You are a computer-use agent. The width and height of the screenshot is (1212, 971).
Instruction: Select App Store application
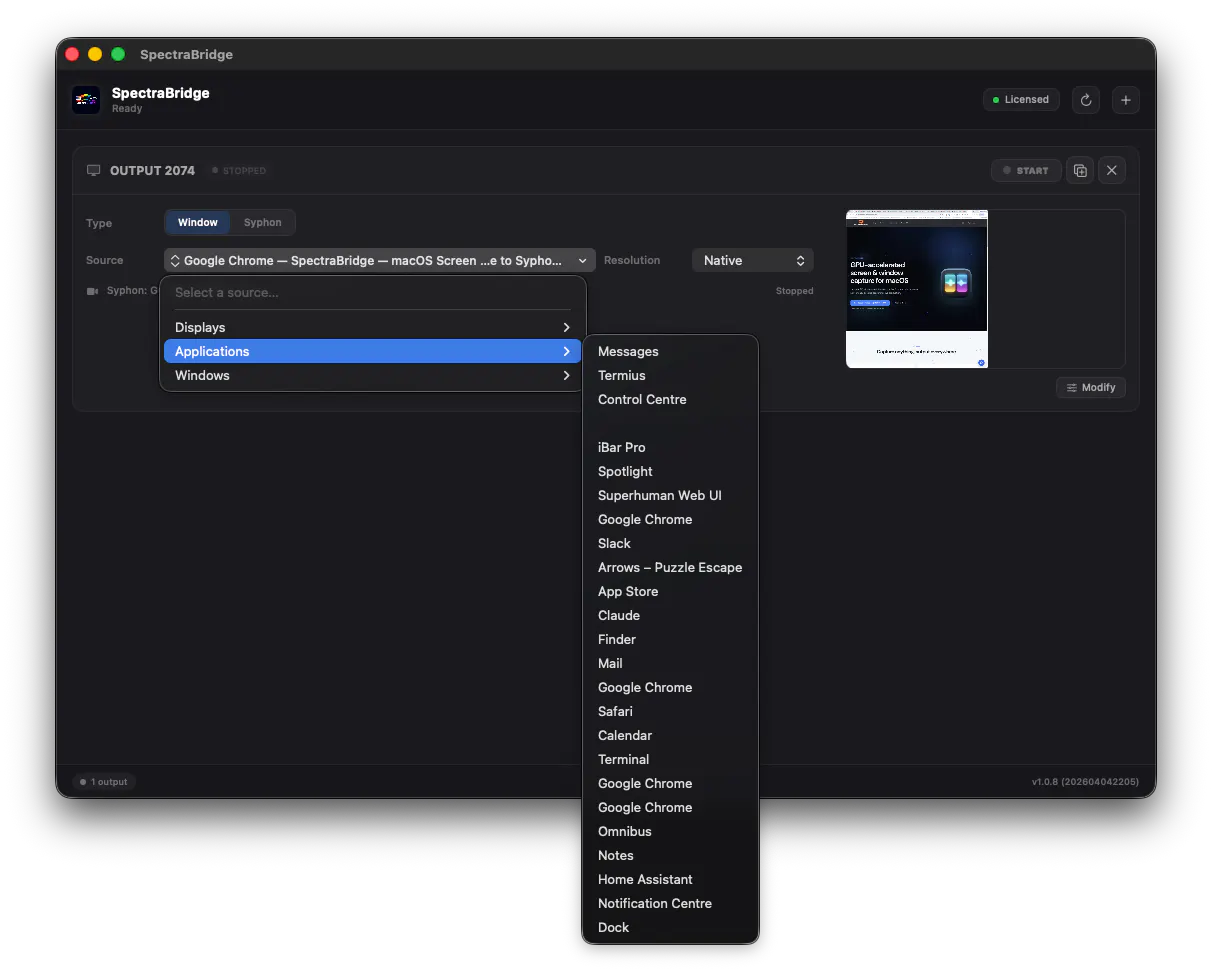pyautogui.click(x=670, y=591)
